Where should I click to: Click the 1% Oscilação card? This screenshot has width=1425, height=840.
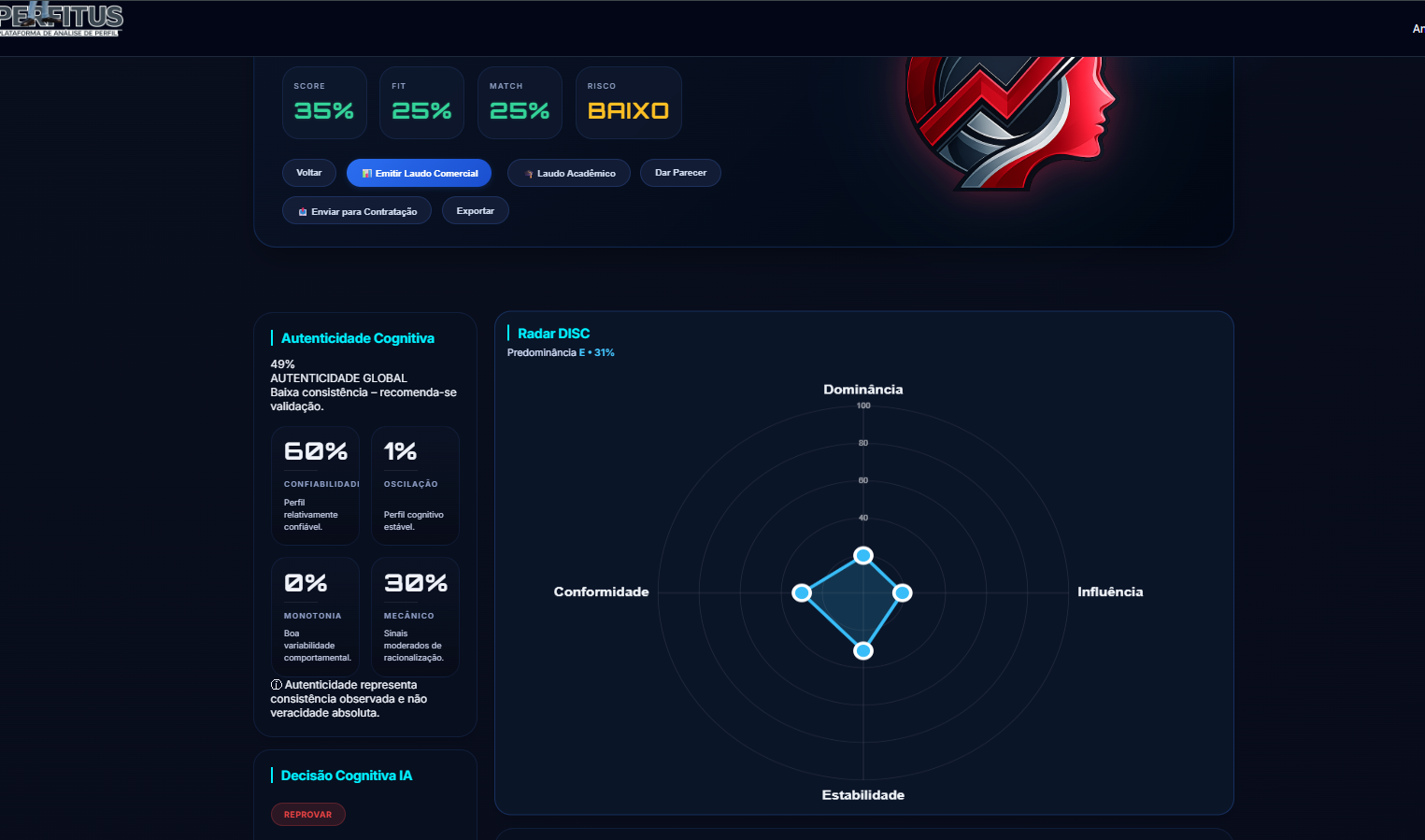[415, 486]
